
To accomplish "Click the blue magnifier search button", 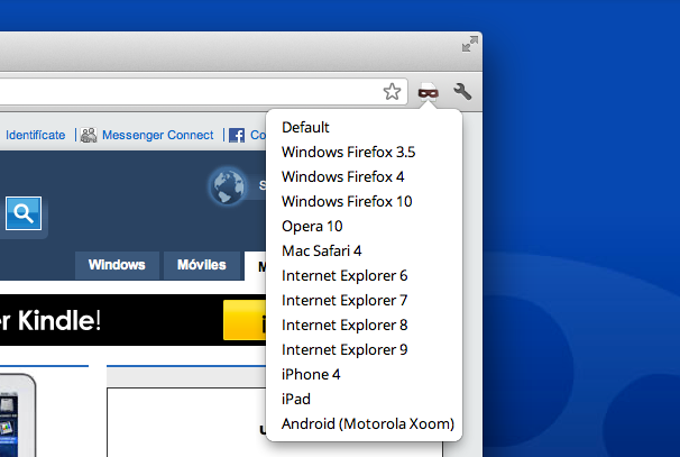I will coord(23,213).
